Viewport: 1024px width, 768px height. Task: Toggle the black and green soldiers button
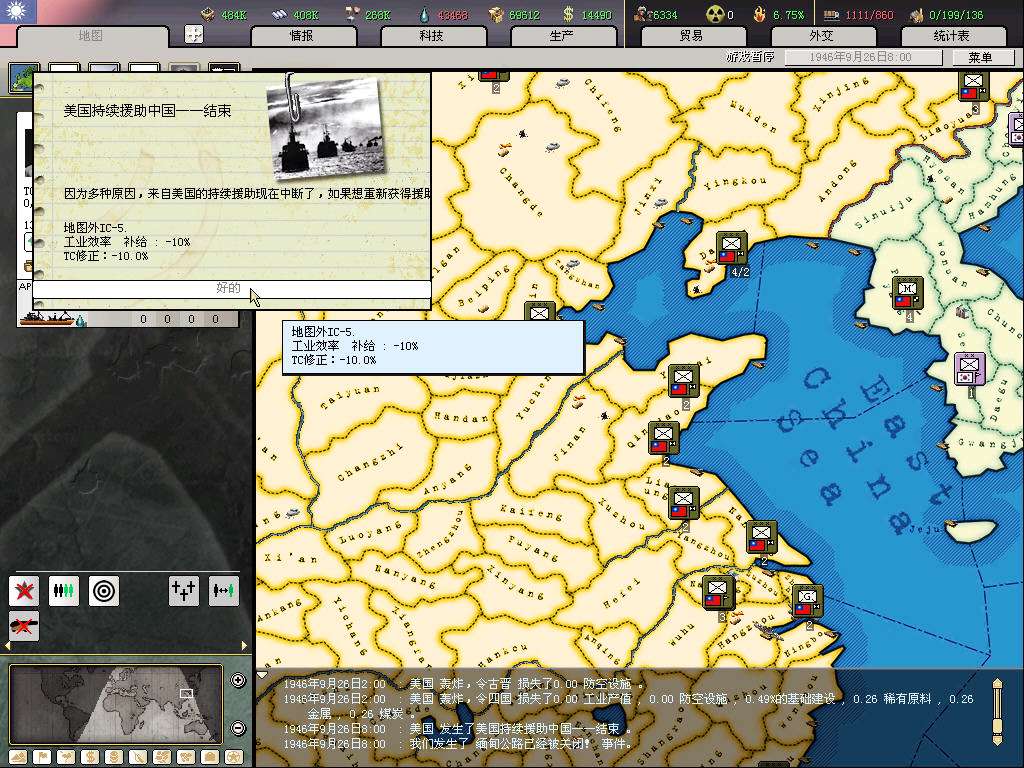64,591
